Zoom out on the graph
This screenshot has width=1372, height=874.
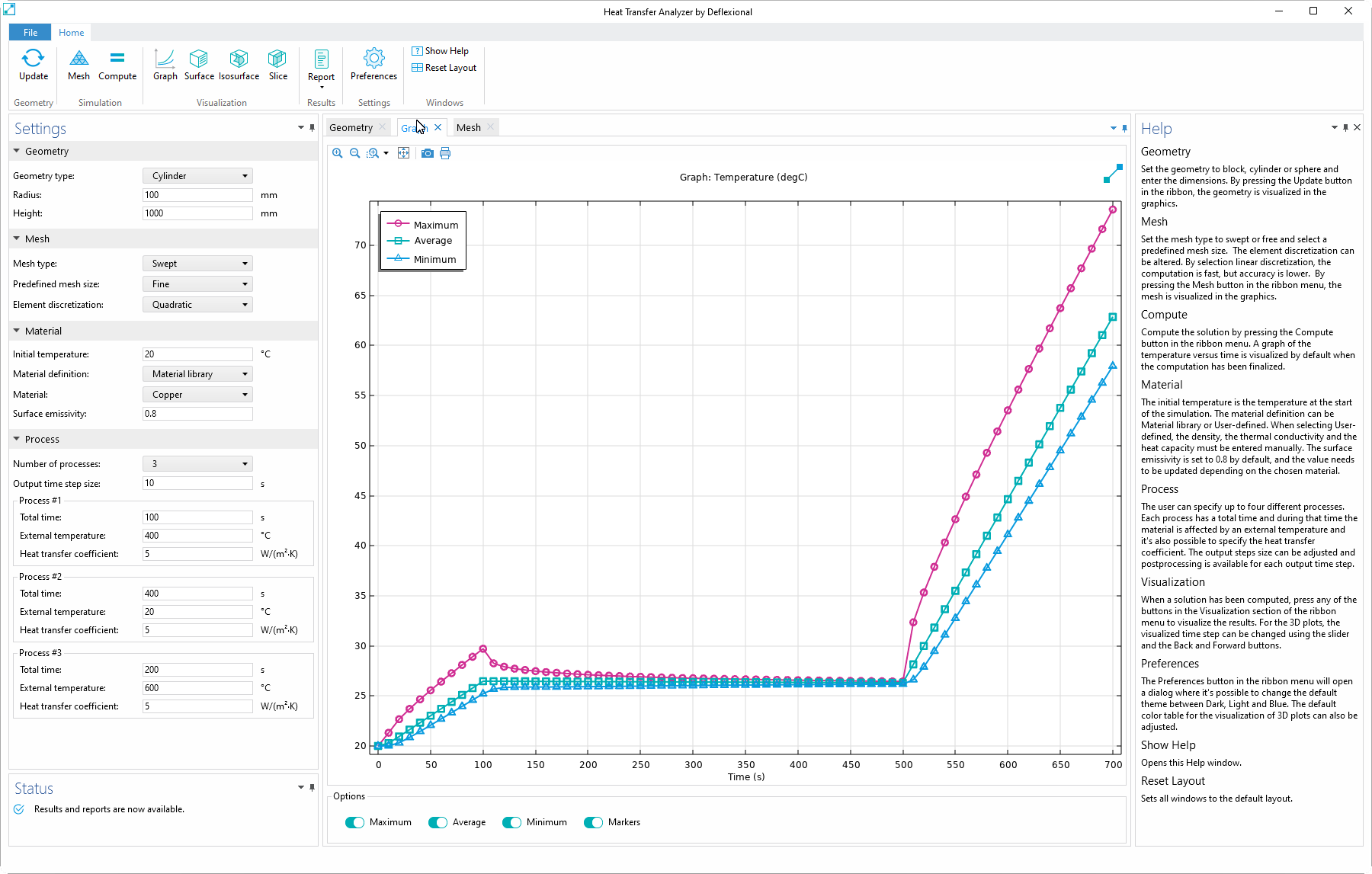click(x=354, y=153)
